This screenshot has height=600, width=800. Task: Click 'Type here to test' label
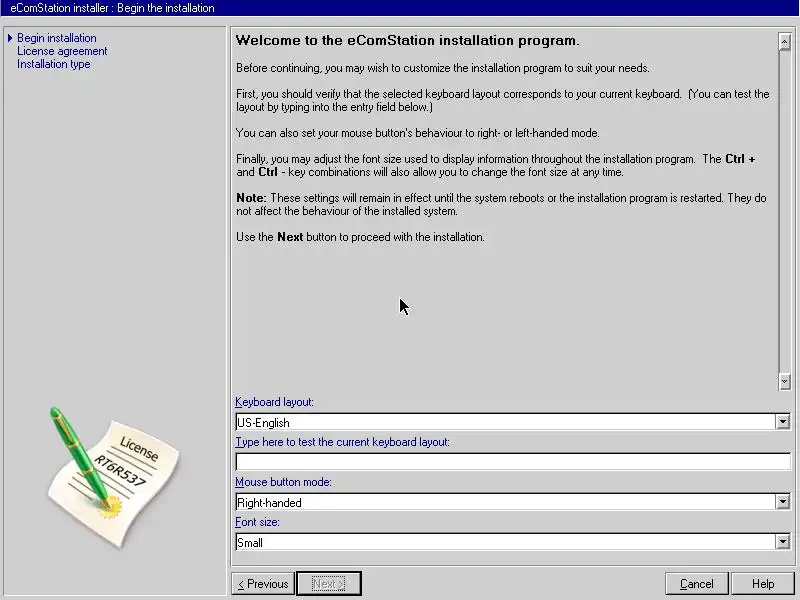pyautogui.click(x=342, y=442)
